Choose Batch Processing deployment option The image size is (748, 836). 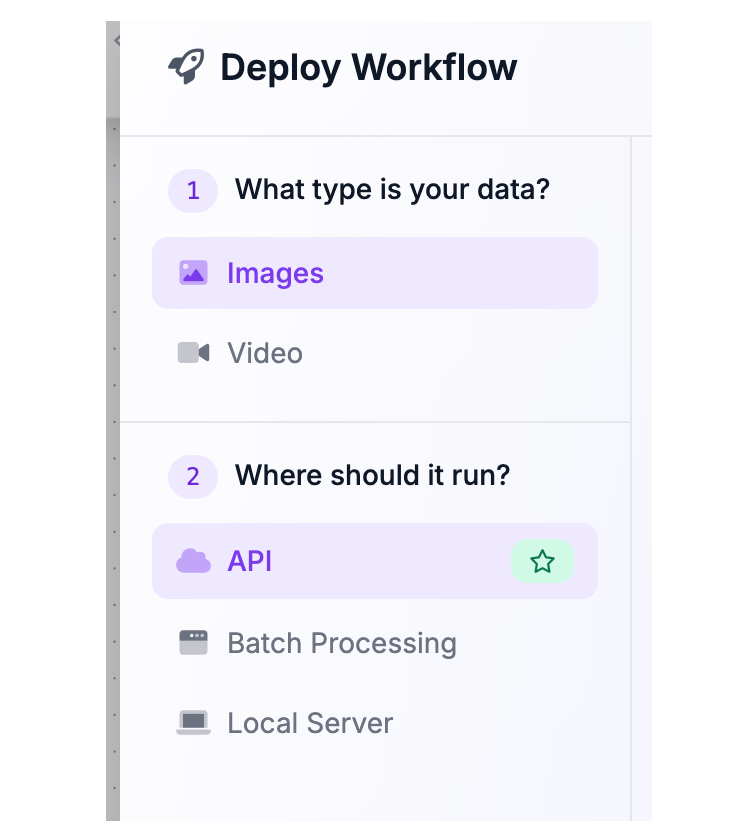click(342, 643)
